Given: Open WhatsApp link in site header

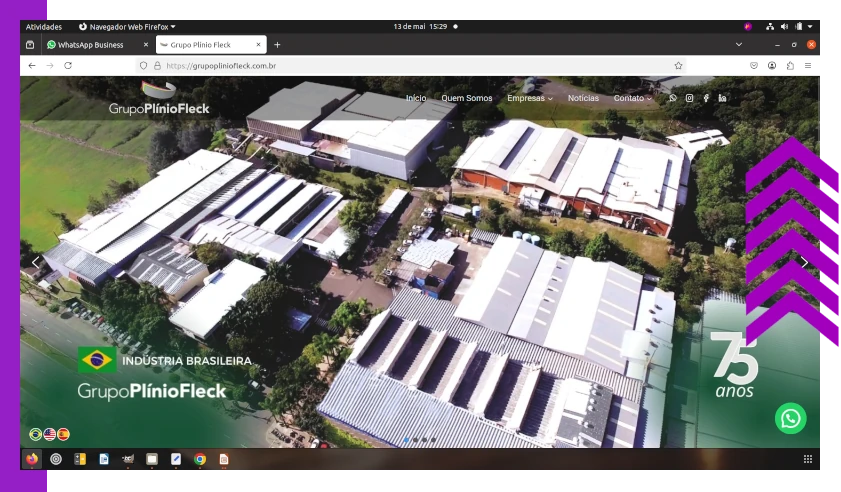Looking at the screenshot, I should tap(673, 98).
